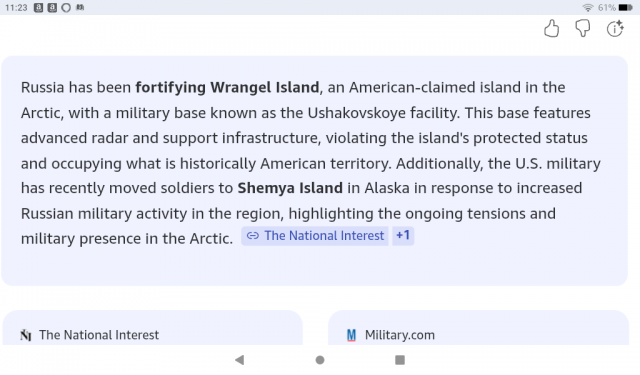Image resolution: width=640 pixels, height=375 pixels.
Task: Expand the +1 additional sources chip
Action: pos(403,236)
